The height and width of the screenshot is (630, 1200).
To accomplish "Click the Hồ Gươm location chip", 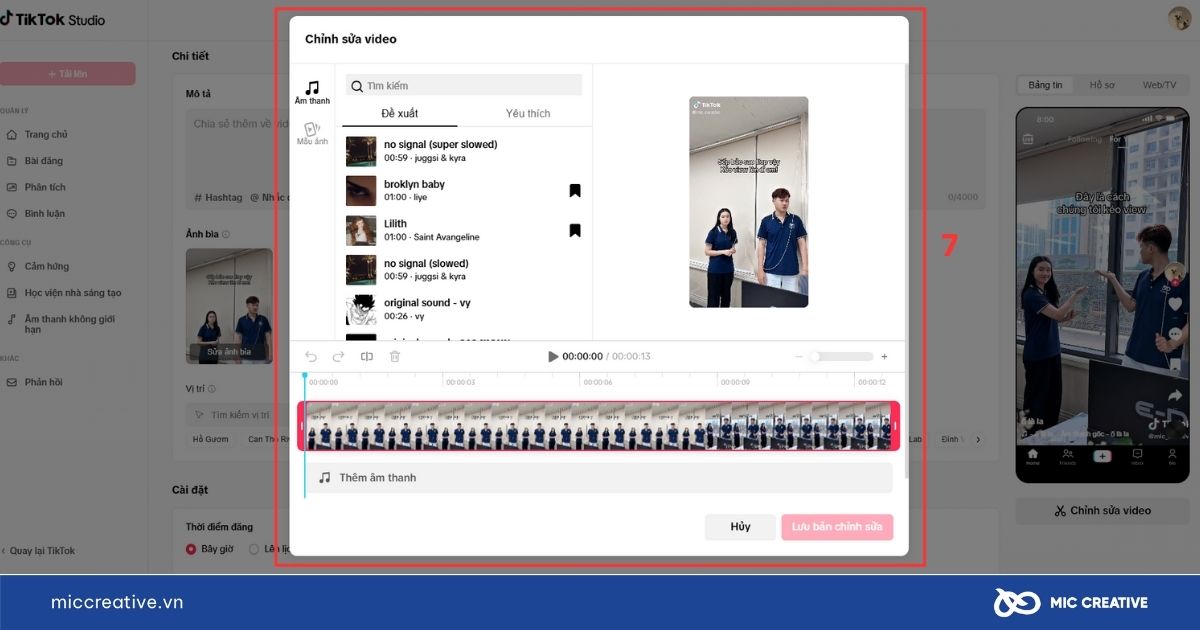I will coord(211,439).
